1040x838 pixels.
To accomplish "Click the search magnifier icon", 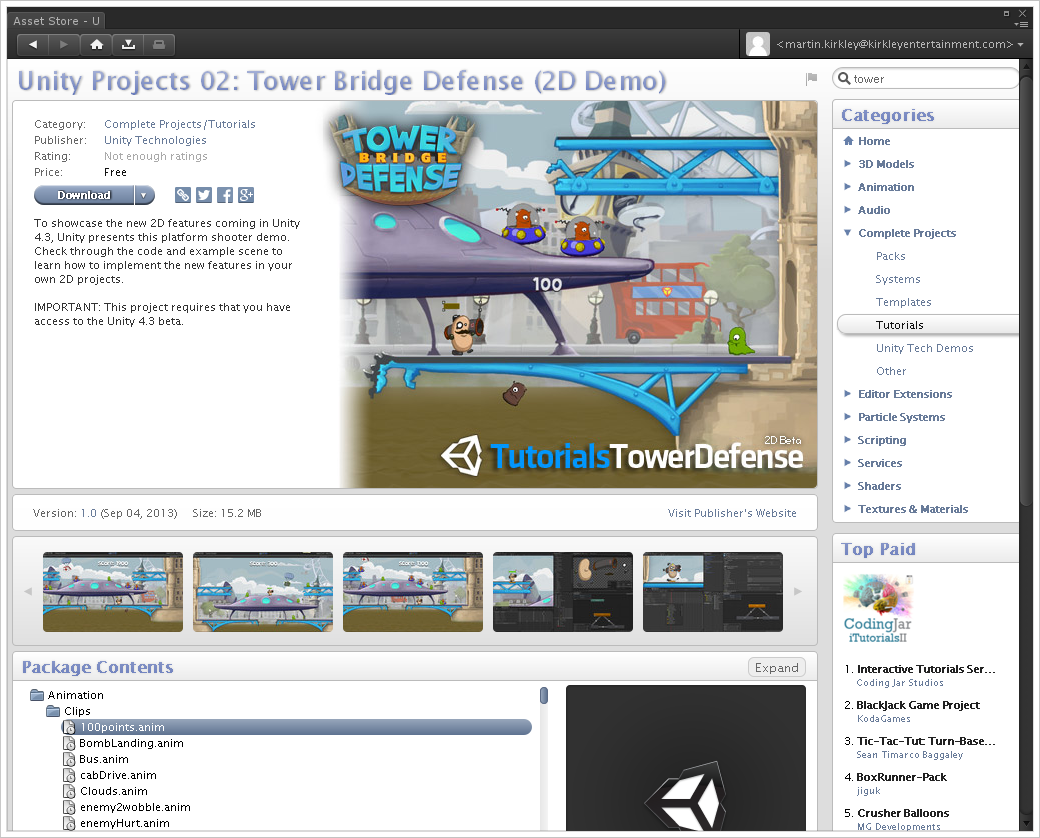I will [x=844, y=78].
